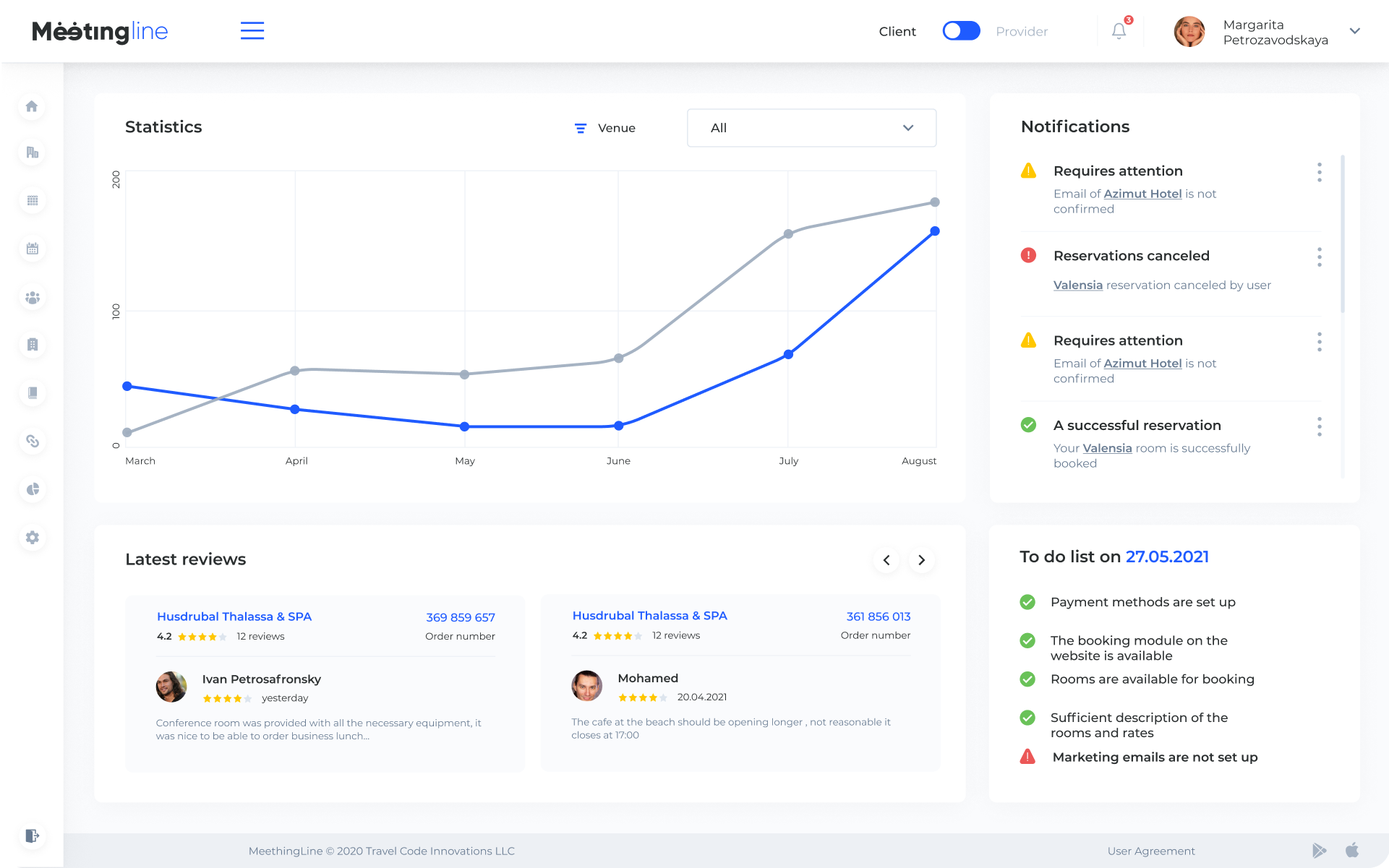
Task: Open notifications bell in the header
Action: pos(1119,31)
